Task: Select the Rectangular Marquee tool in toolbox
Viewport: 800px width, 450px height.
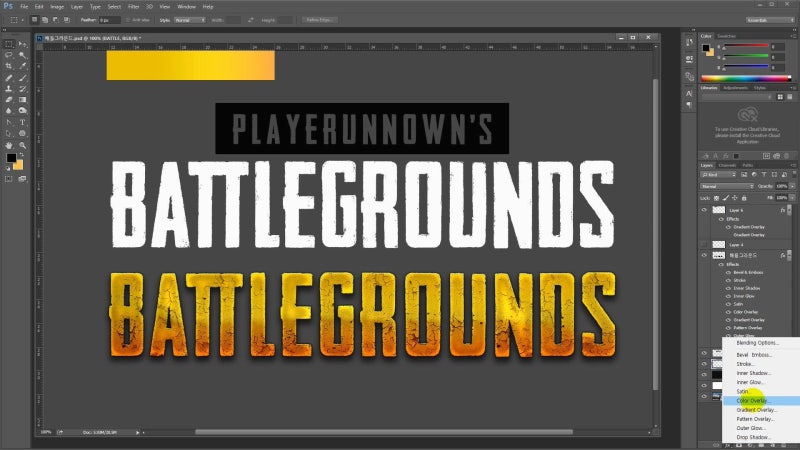Action: coord(9,44)
